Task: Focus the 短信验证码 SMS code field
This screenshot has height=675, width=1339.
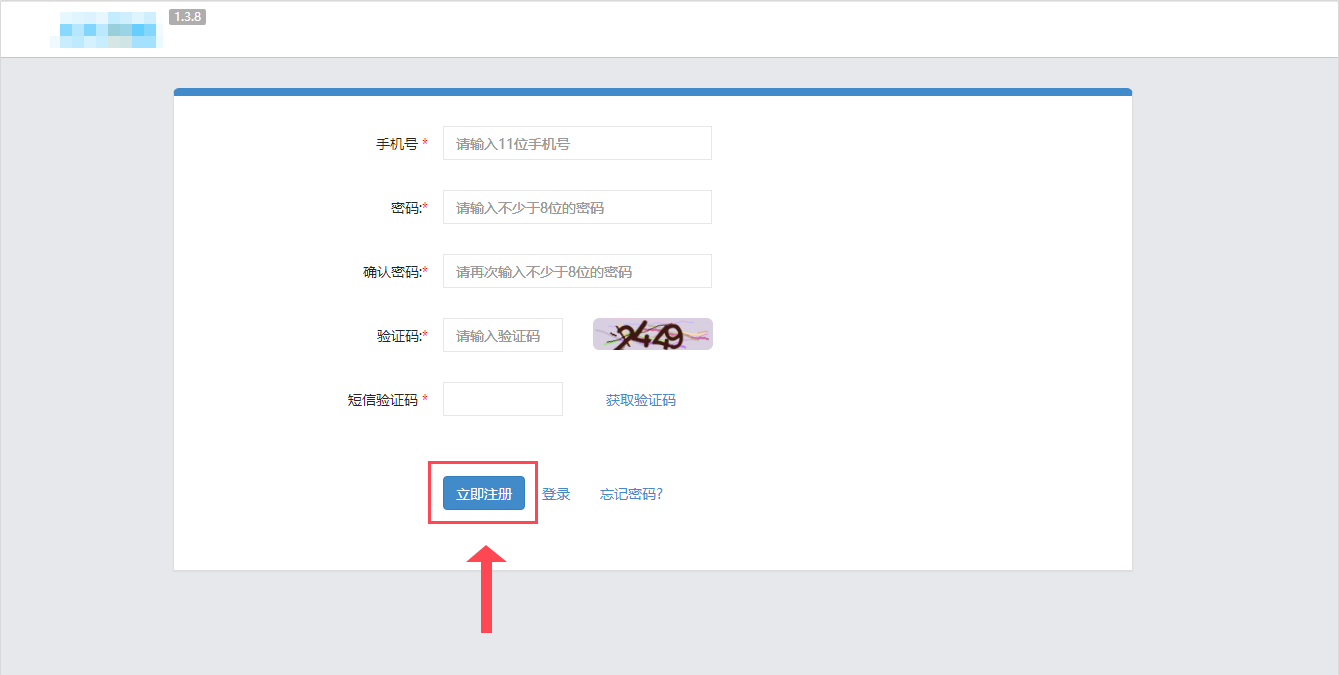Action: click(x=502, y=399)
